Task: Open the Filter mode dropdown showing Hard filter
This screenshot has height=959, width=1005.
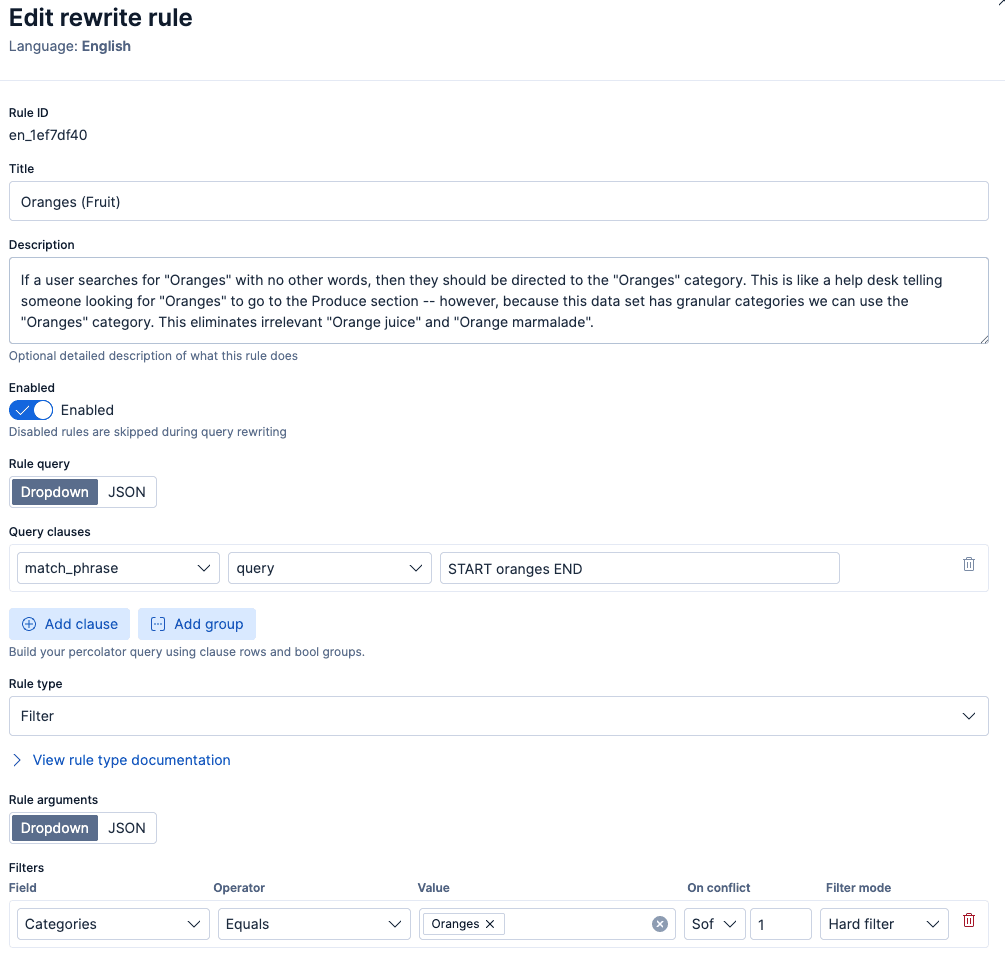Action: [x=883, y=923]
